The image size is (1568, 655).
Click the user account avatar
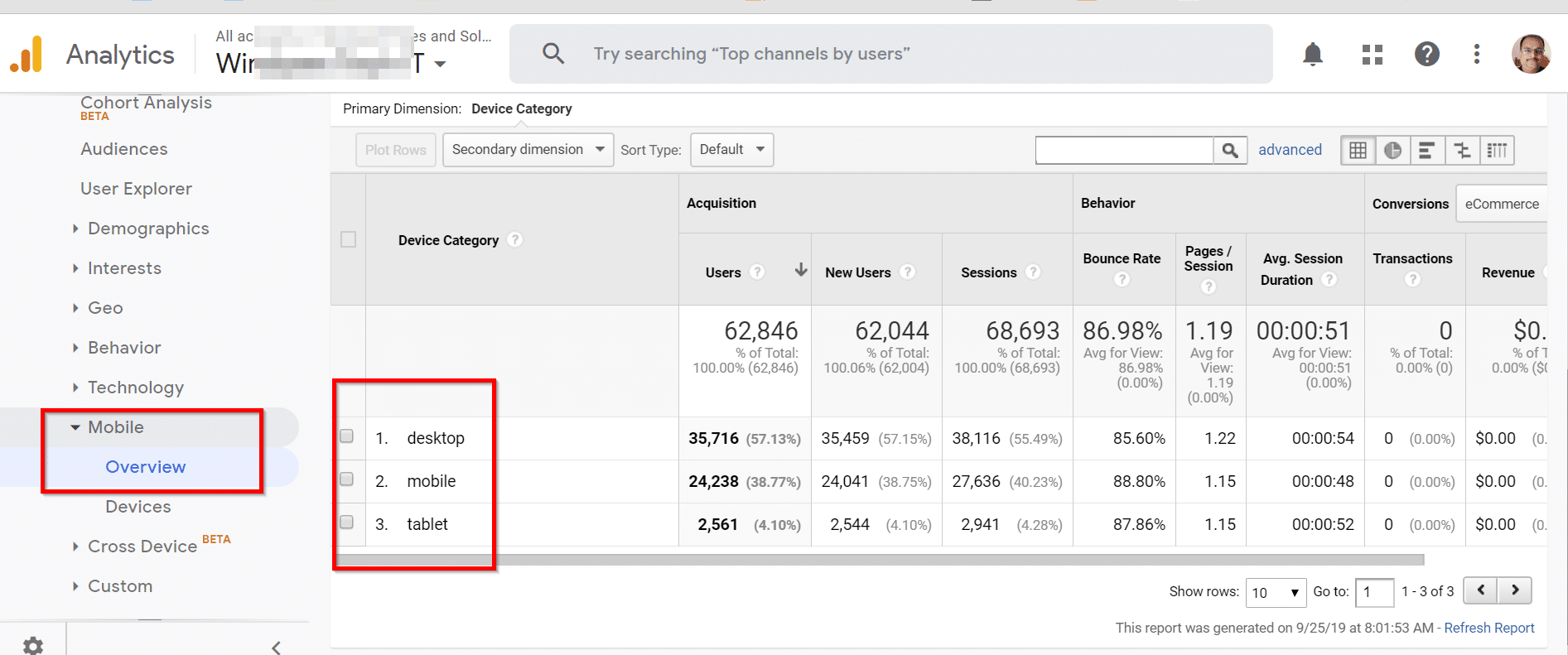pyautogui.click(x=1531, y=55)
